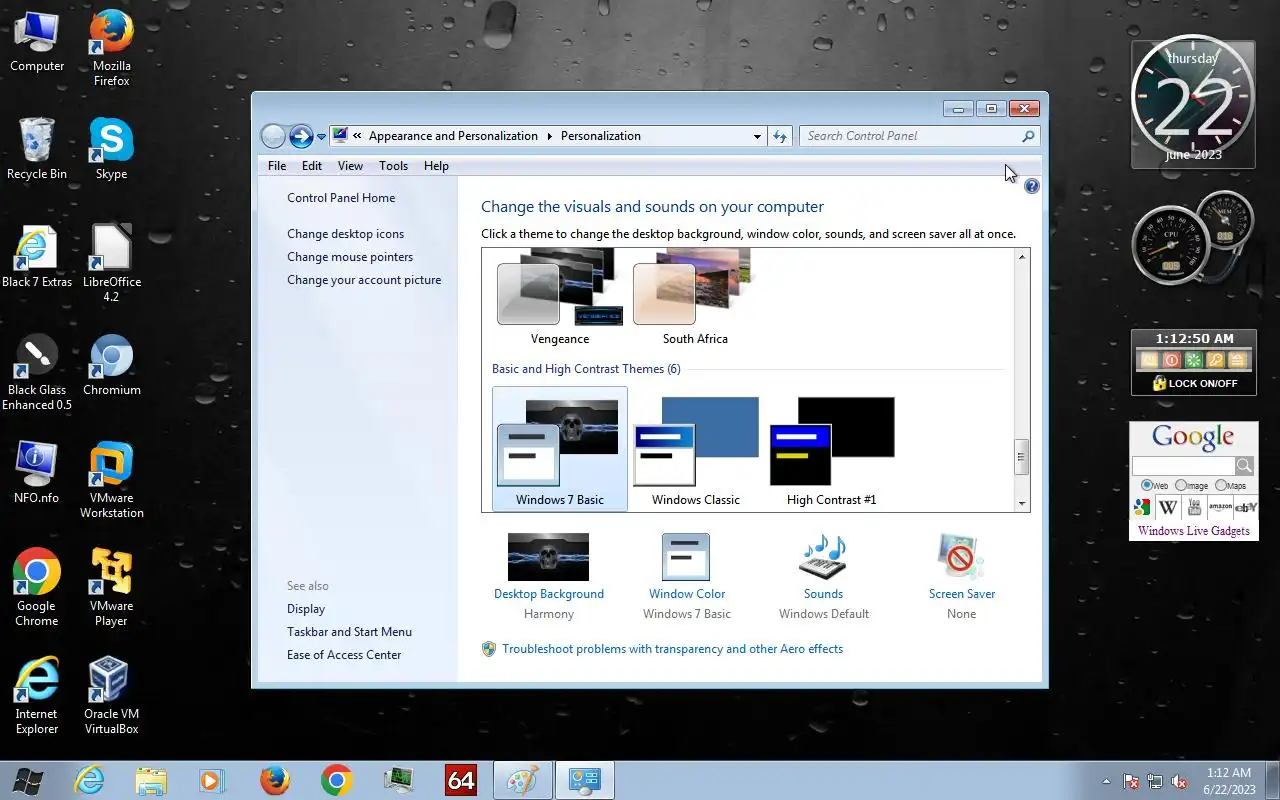Select the High Contrast #1 theme
This screenshot has height=800, width=1280.
tap(831, 450)
